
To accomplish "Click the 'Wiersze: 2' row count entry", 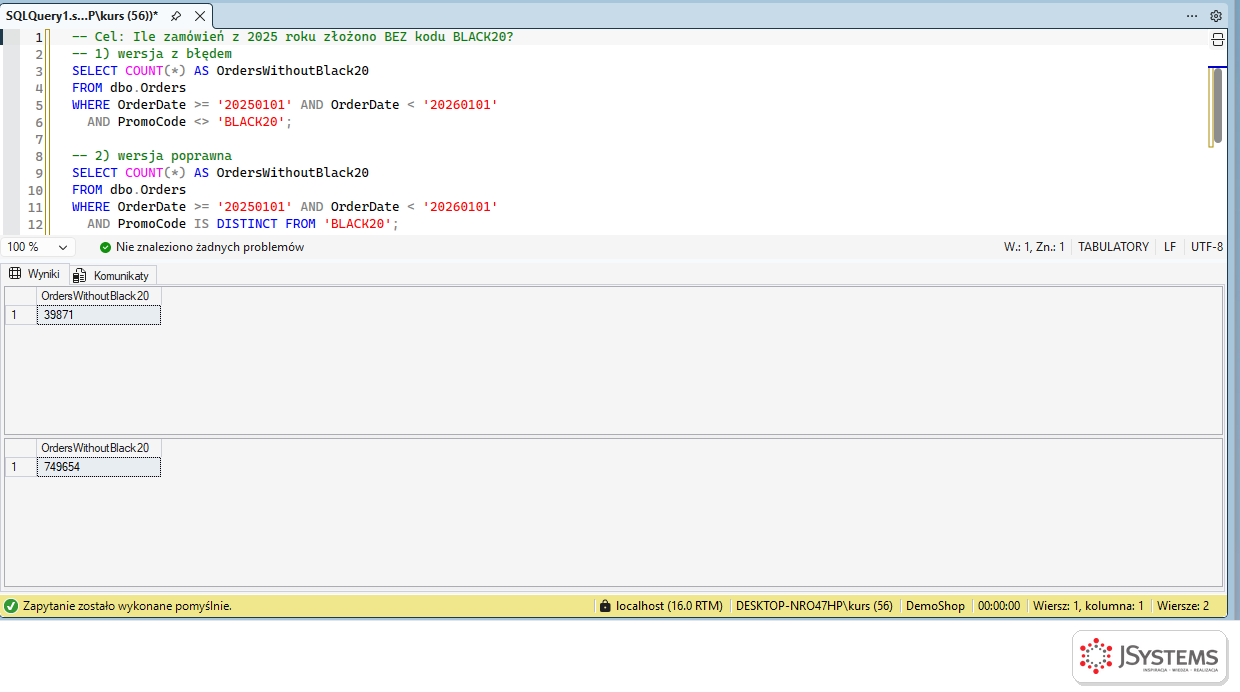I will (1183, 606).
